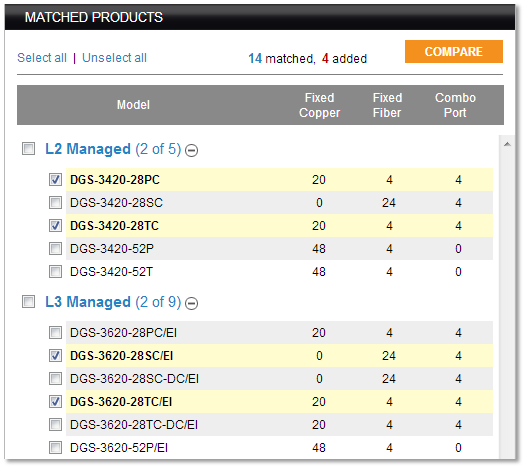Click the Select all link
Viewport: 525px width, 468px height.
click(x=42, y=58)
